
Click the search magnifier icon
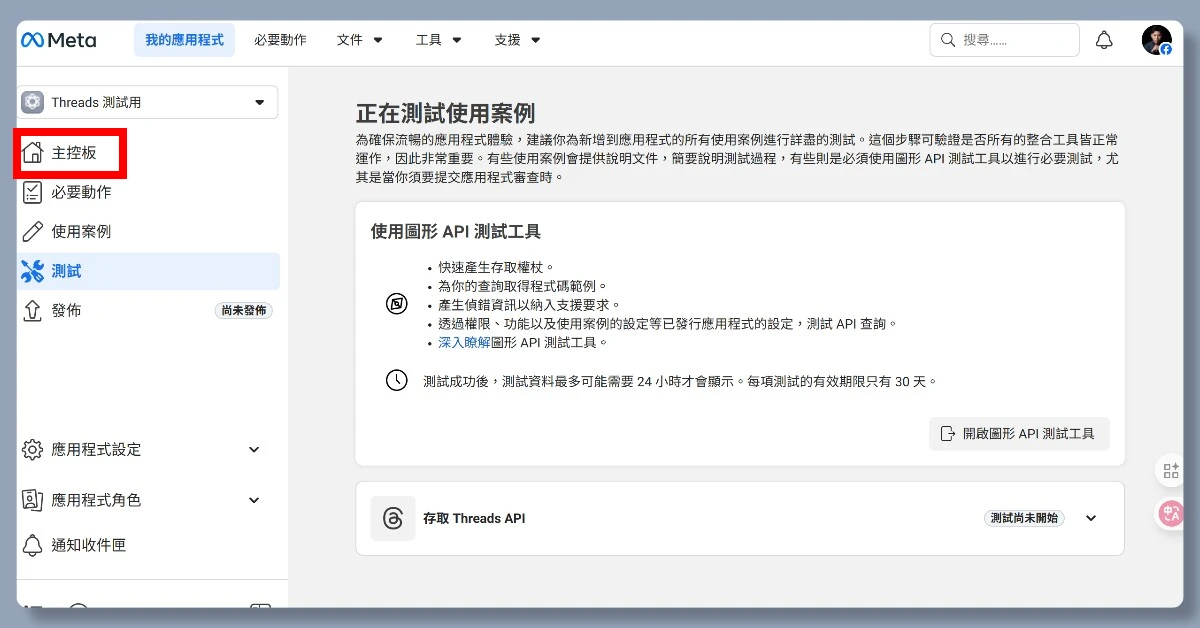947,40
